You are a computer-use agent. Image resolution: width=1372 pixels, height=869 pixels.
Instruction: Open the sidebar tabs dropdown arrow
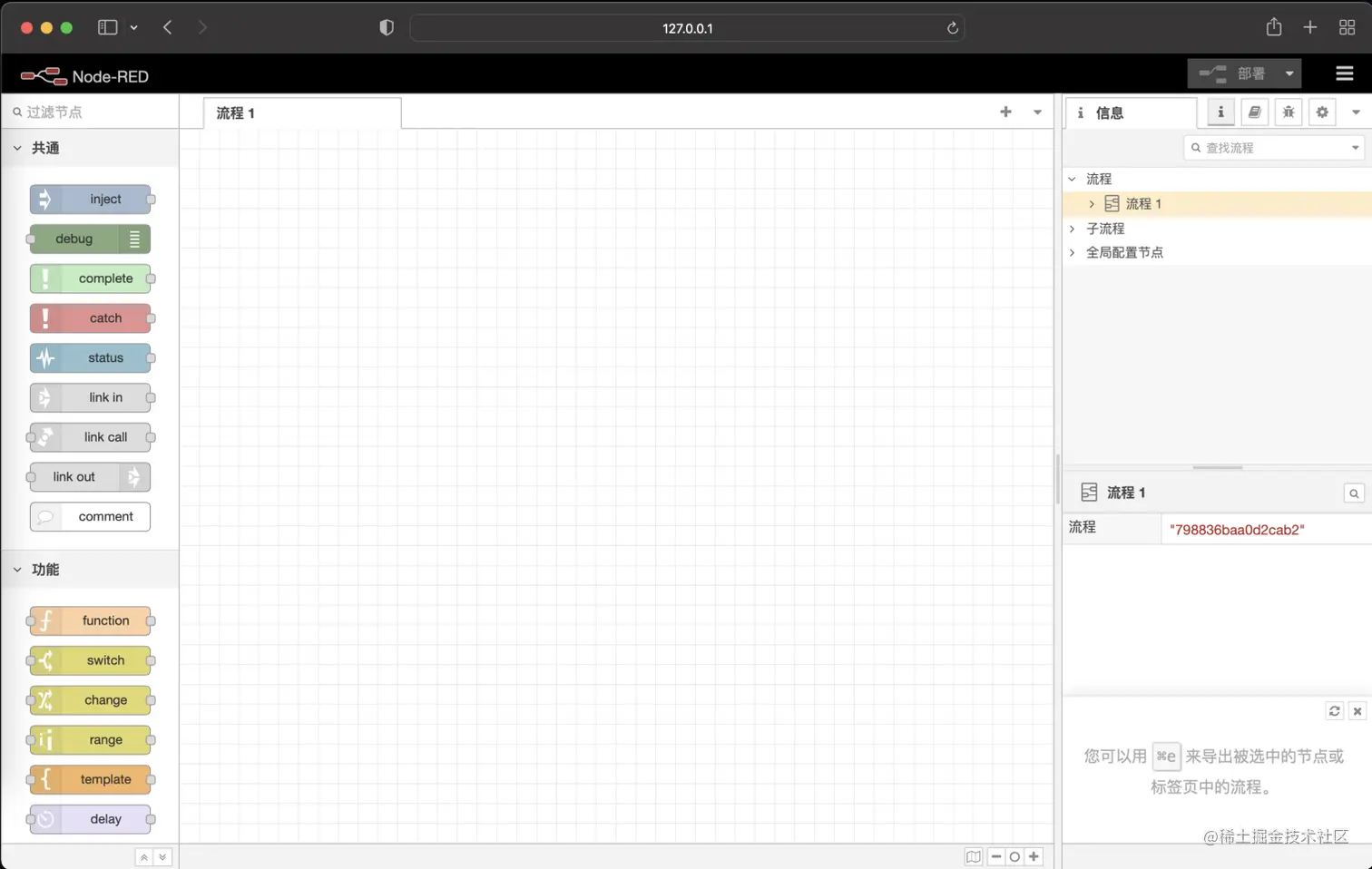1356,112
